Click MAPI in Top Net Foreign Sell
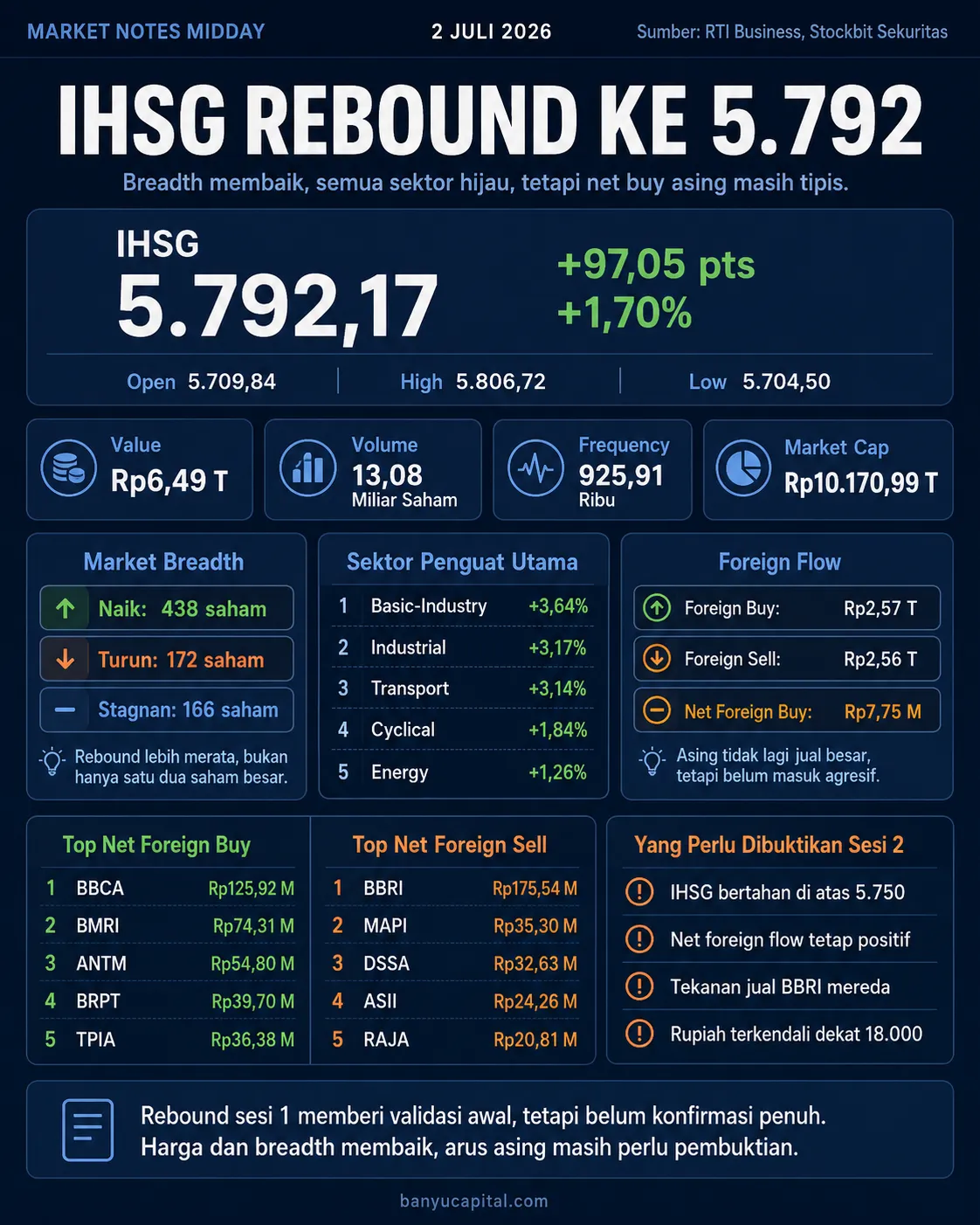The height and width of the screenshot is (1225, 980). click(385, 925)
